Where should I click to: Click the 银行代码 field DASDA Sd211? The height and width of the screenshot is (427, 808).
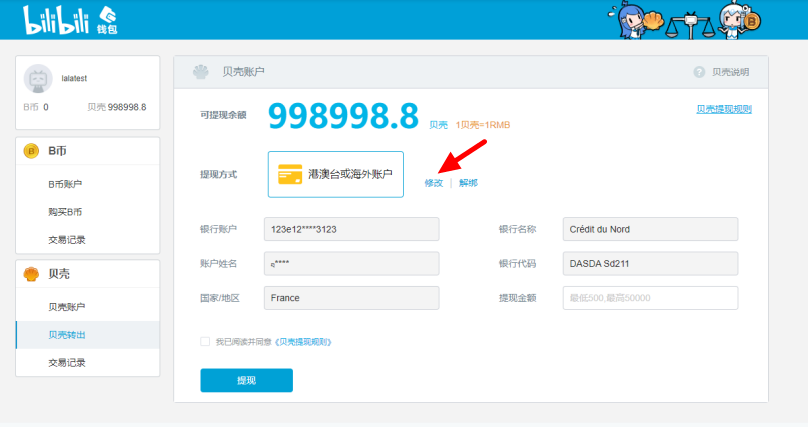[650, 263]
